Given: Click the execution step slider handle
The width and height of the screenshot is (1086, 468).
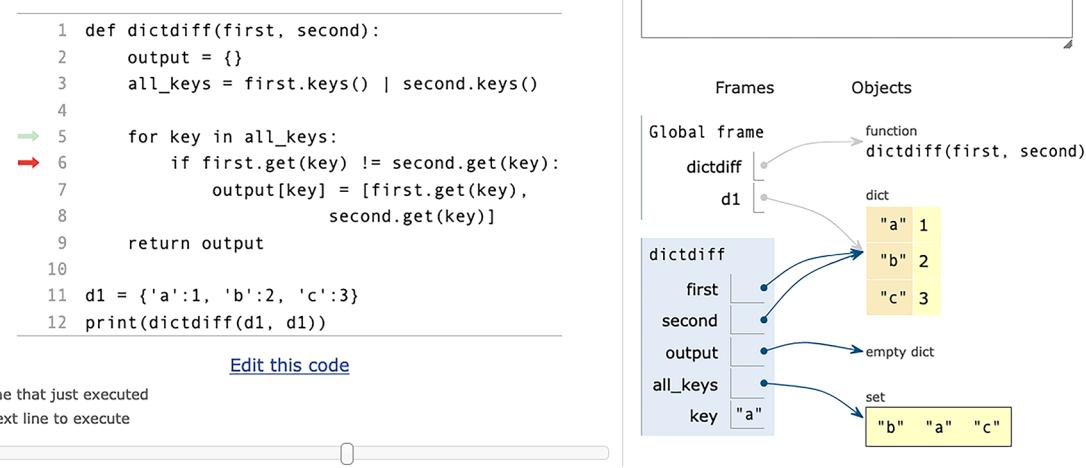Looking at the screenshot, I should coord(347,453).
